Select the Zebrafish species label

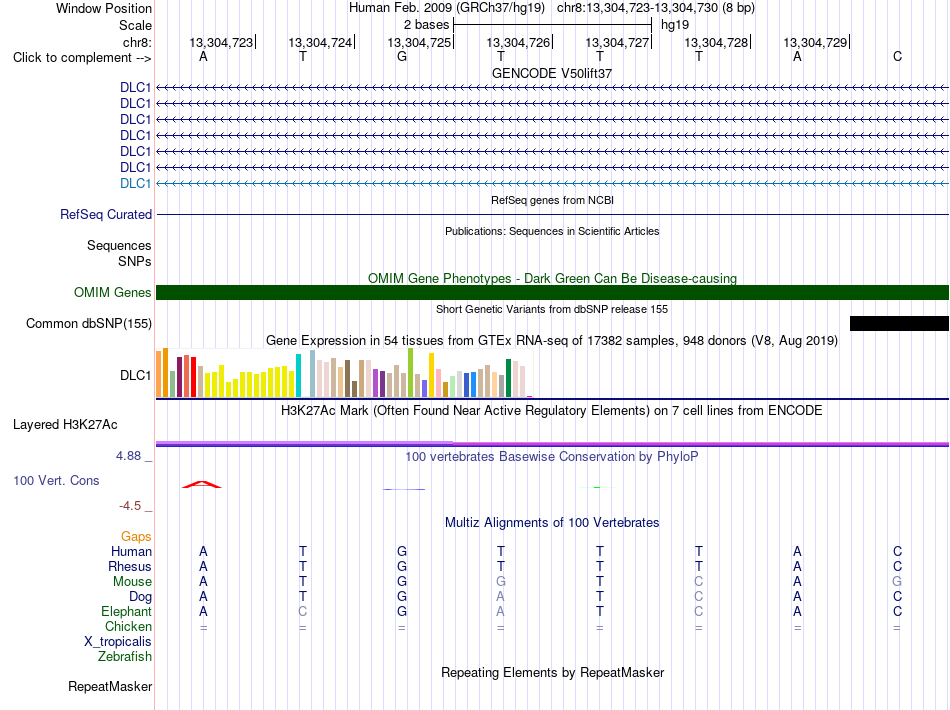point(125,657)
